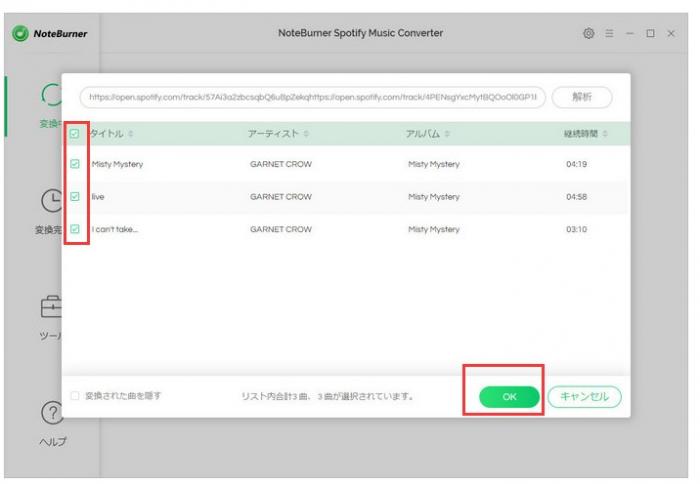
Task: Click the NoteBurner logo icon
Action: [x=20, y=33]
